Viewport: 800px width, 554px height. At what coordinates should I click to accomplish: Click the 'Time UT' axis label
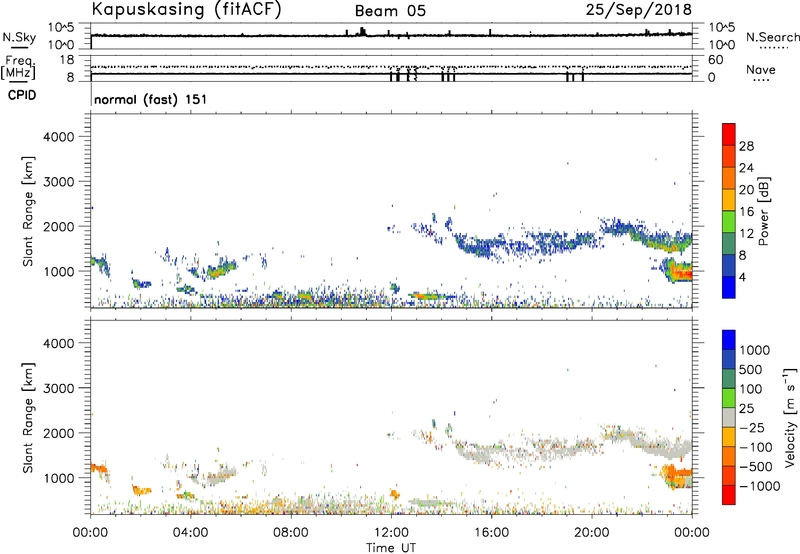click(x=391, y=548)
